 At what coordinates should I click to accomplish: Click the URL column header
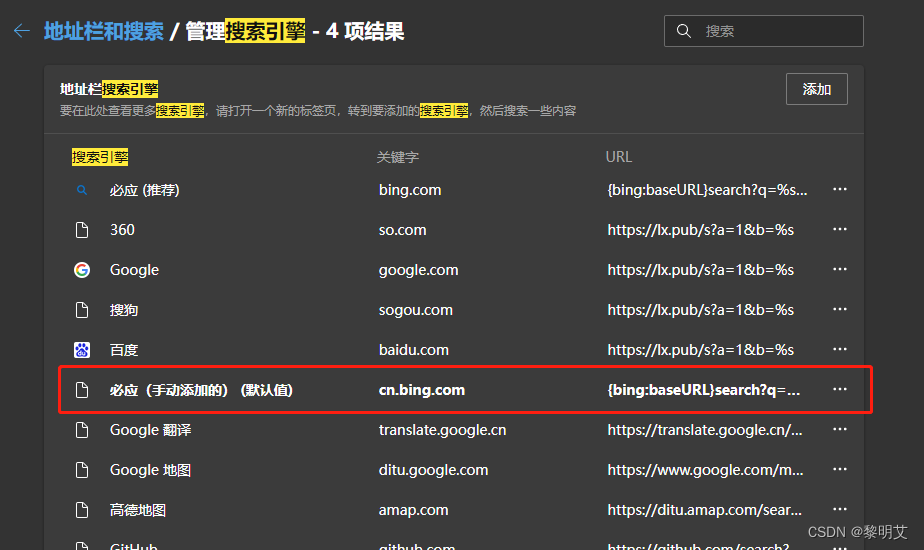click(x=619, y=157)
